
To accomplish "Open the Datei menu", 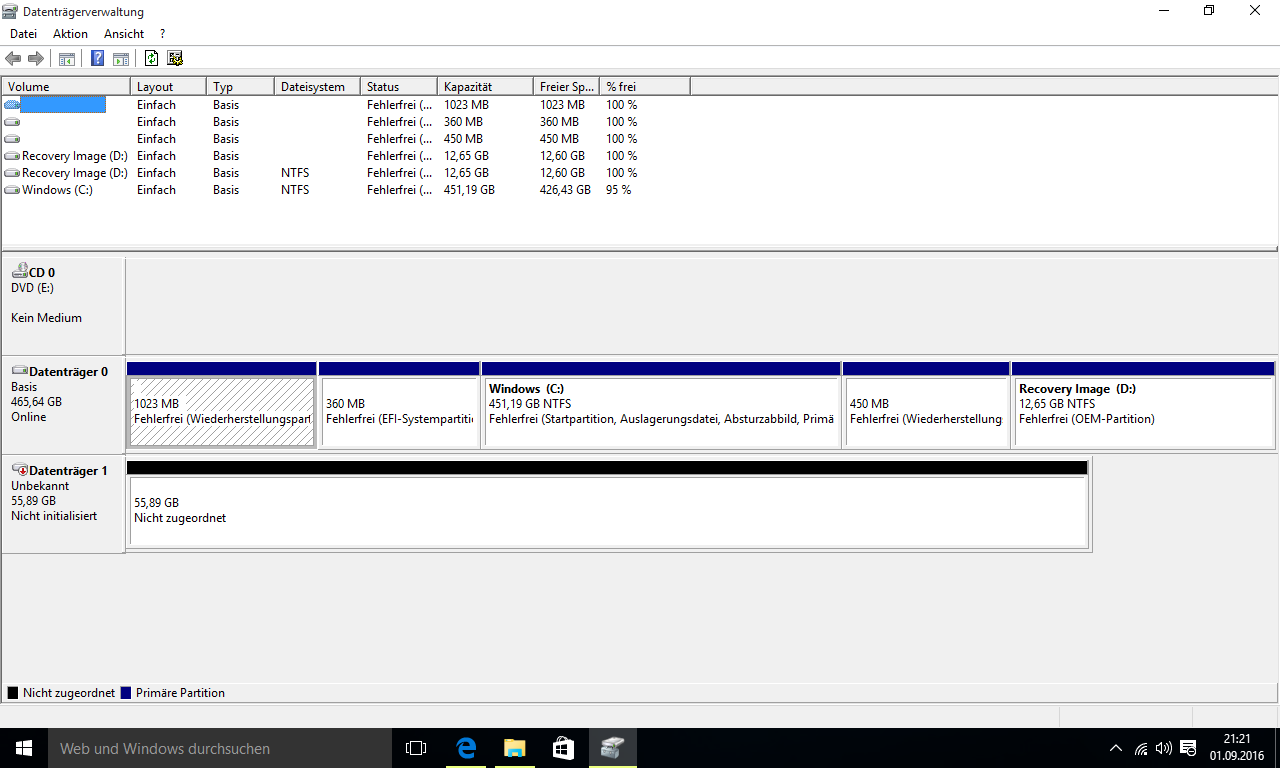I will pyautogui.click(x=23, y=34).
